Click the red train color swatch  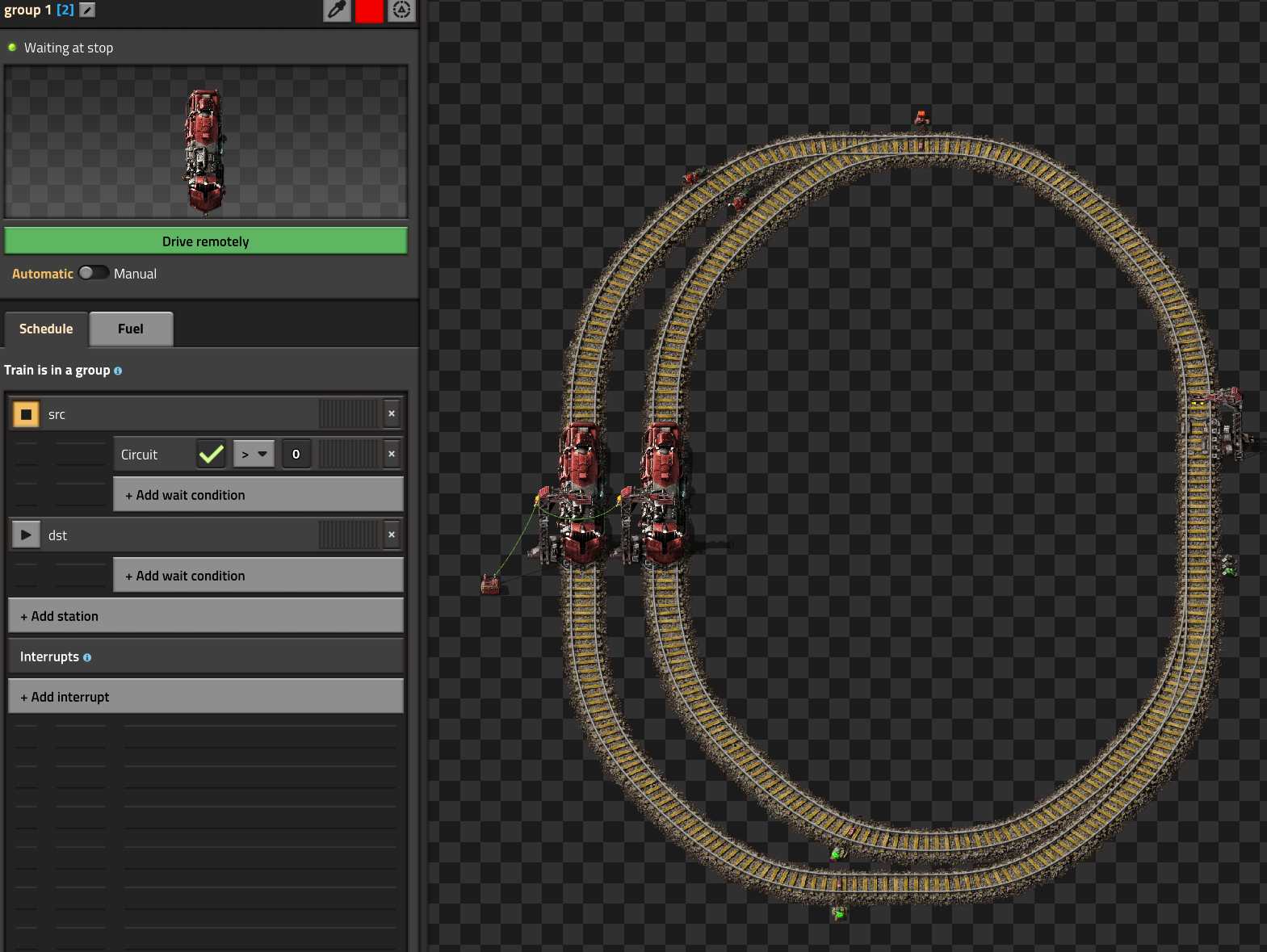coord(369,10)
